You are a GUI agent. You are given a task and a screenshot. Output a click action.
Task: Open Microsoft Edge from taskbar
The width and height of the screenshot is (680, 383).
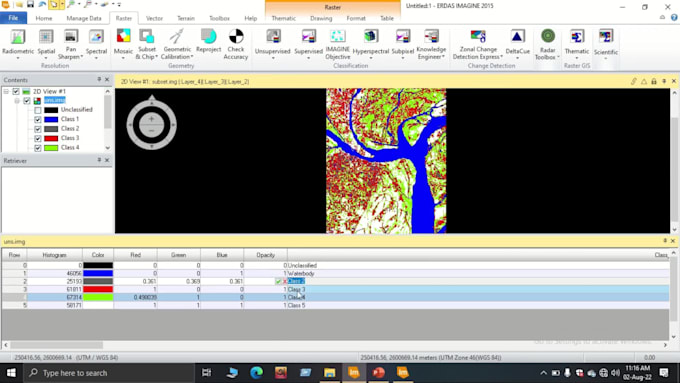256,373
